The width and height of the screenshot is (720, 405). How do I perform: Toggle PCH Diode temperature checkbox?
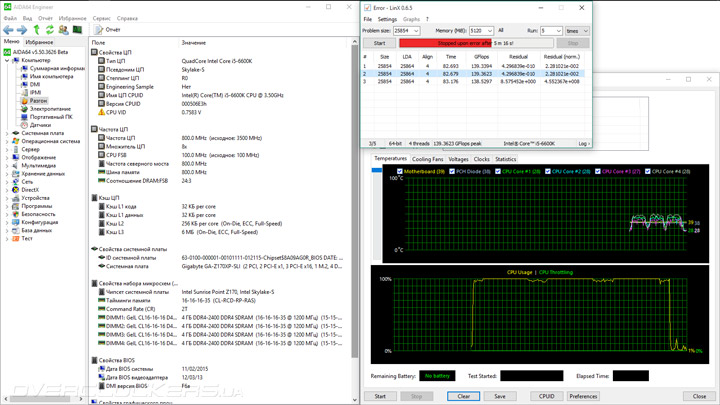tap(452, 171)
